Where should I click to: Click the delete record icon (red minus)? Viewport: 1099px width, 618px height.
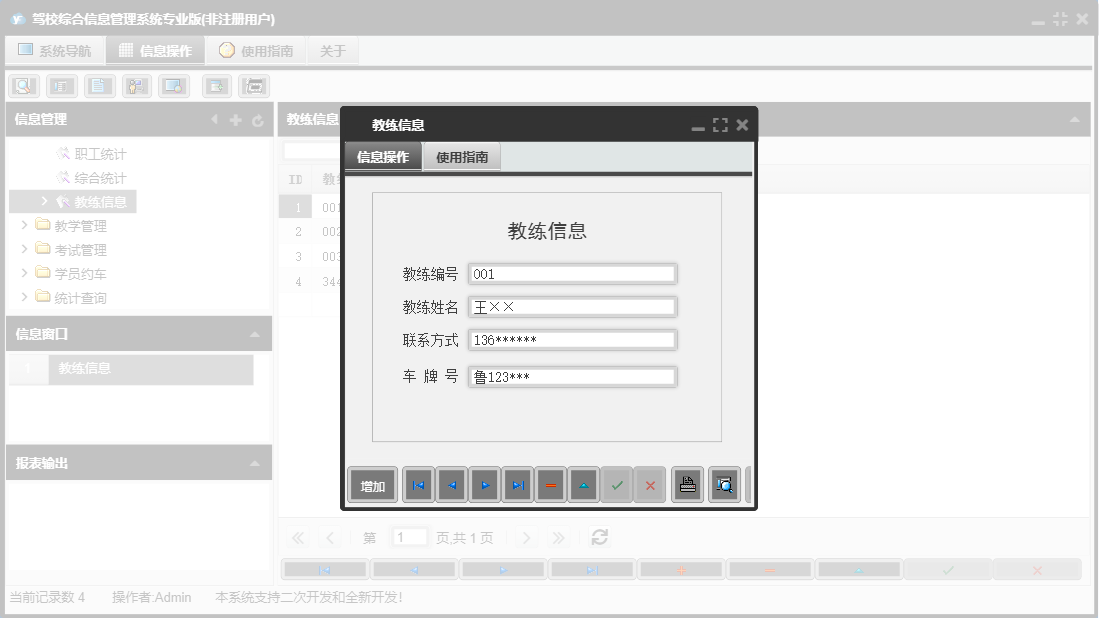point(551,485)
